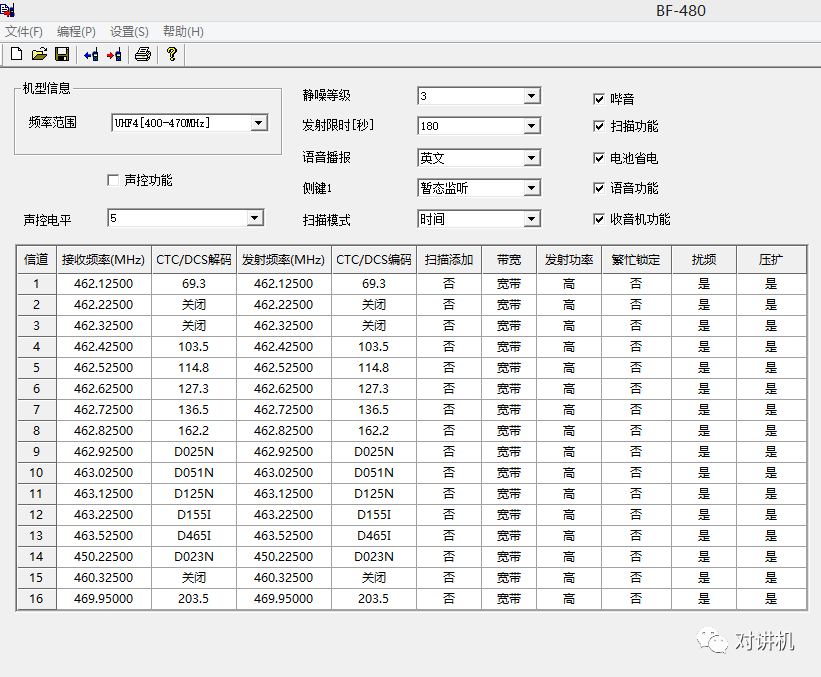Click the write to radio icon (red arrow)

click(114, 54)
